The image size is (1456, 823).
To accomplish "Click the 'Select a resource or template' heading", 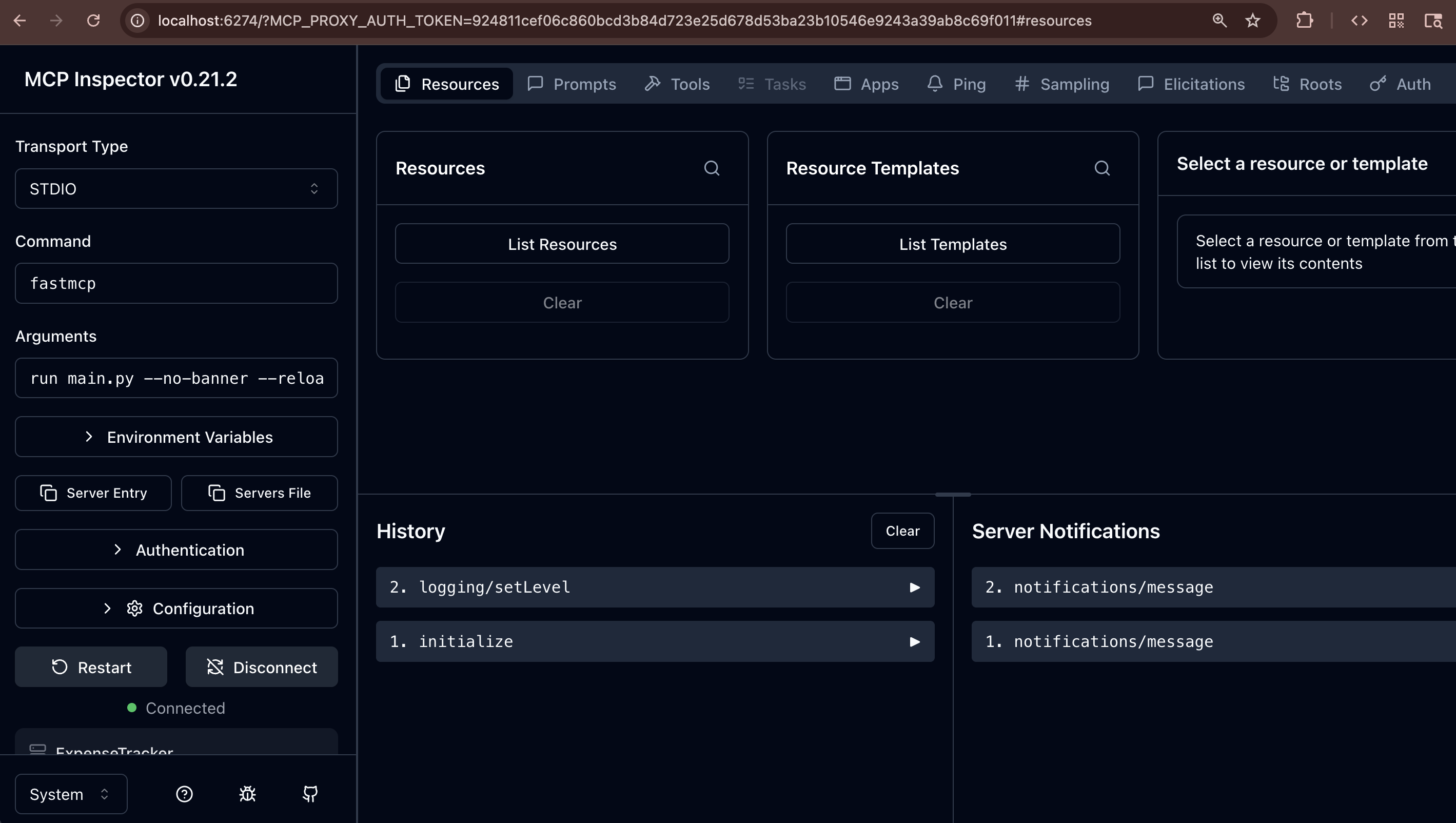I will pyautogui.click(x=1302, y=164).
